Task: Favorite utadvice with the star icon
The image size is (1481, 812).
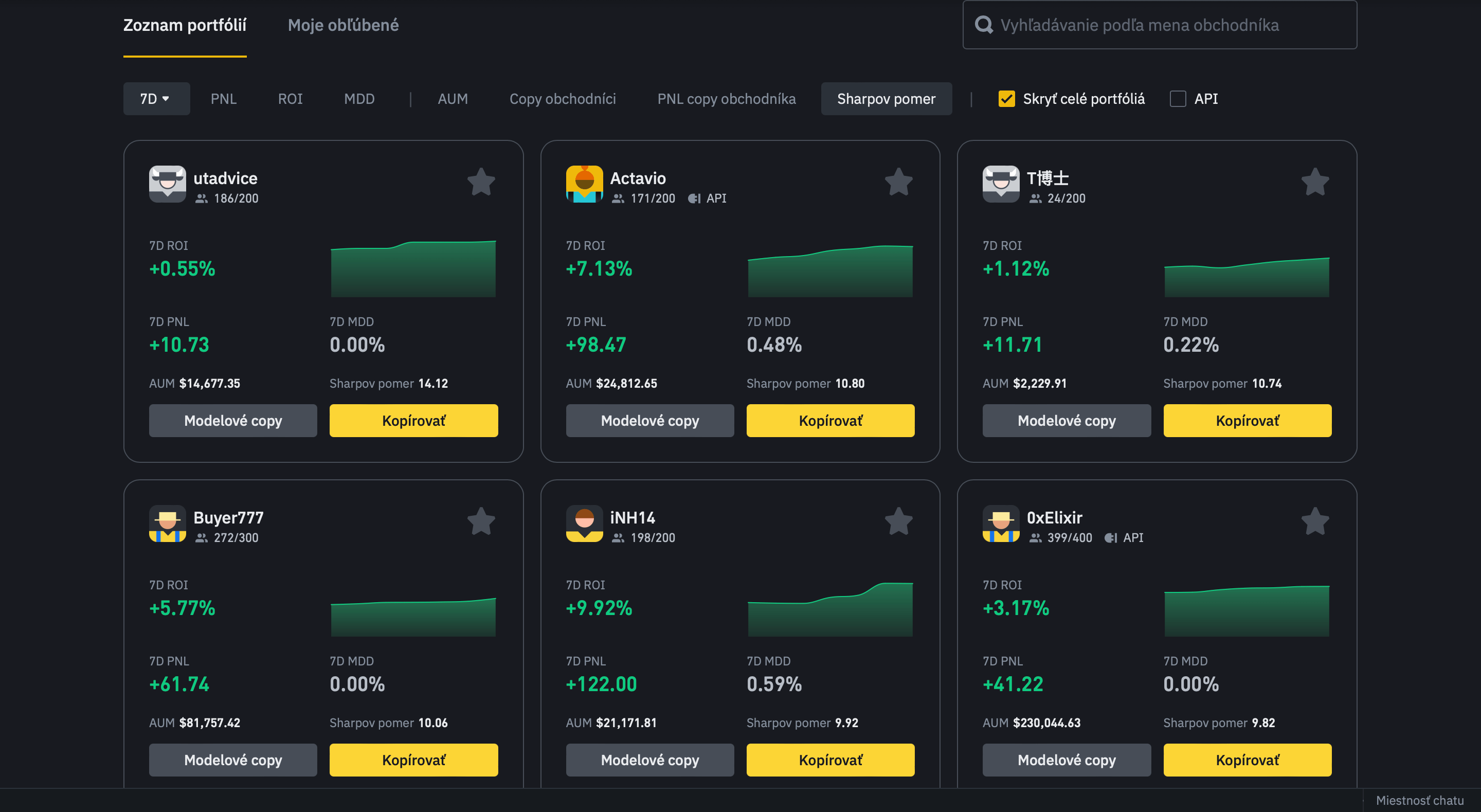Action: coord(481,182)
